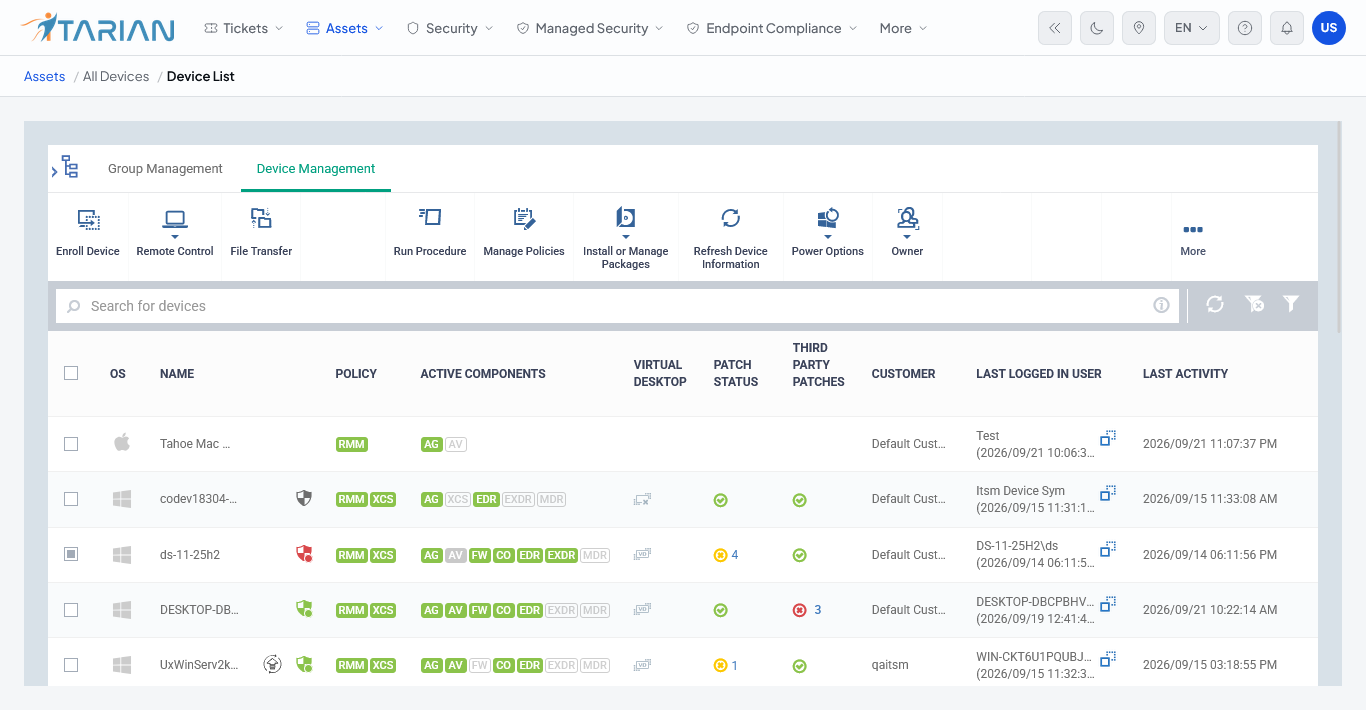Switch to the Group Management tab
This screenshot has height=710, width=1366.
165,169
